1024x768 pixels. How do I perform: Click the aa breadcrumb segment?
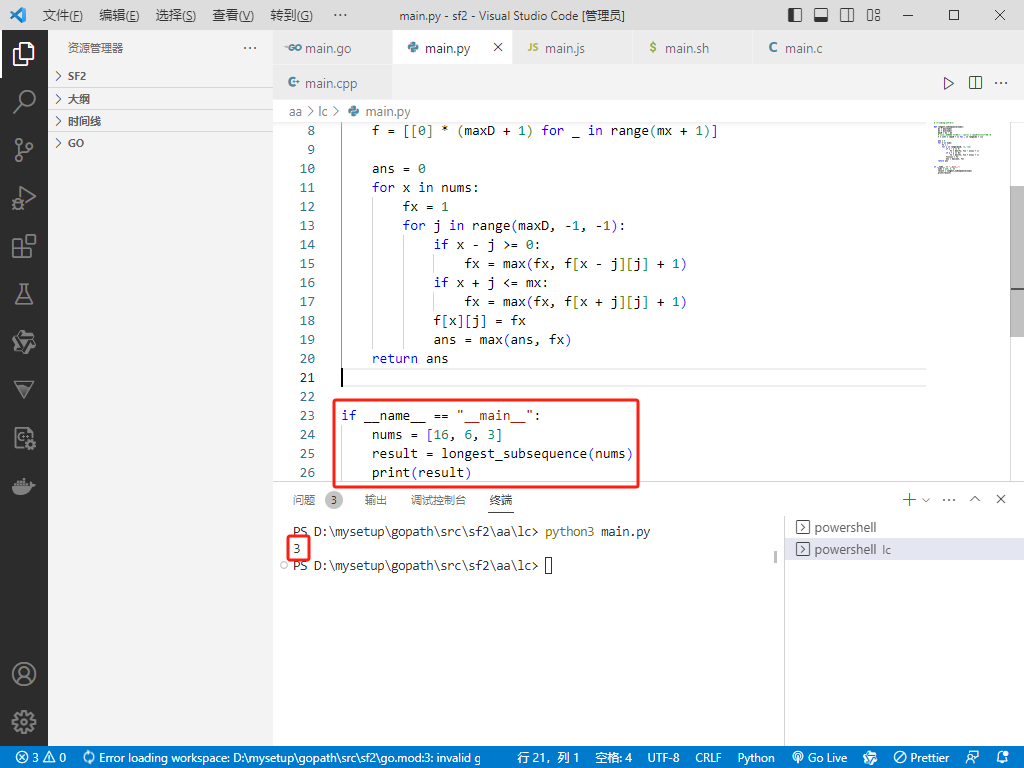tap(295, 112)
